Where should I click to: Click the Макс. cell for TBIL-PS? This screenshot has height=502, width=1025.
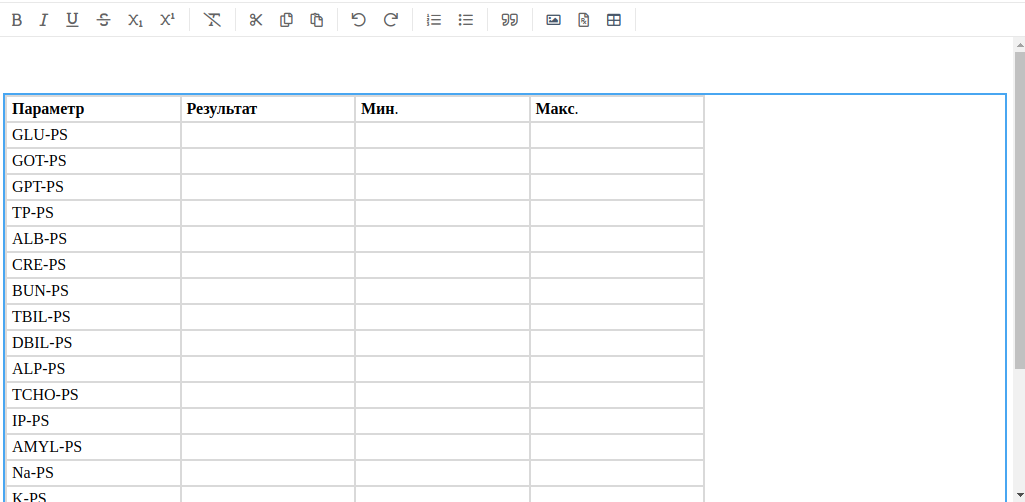tap(617, 317)
